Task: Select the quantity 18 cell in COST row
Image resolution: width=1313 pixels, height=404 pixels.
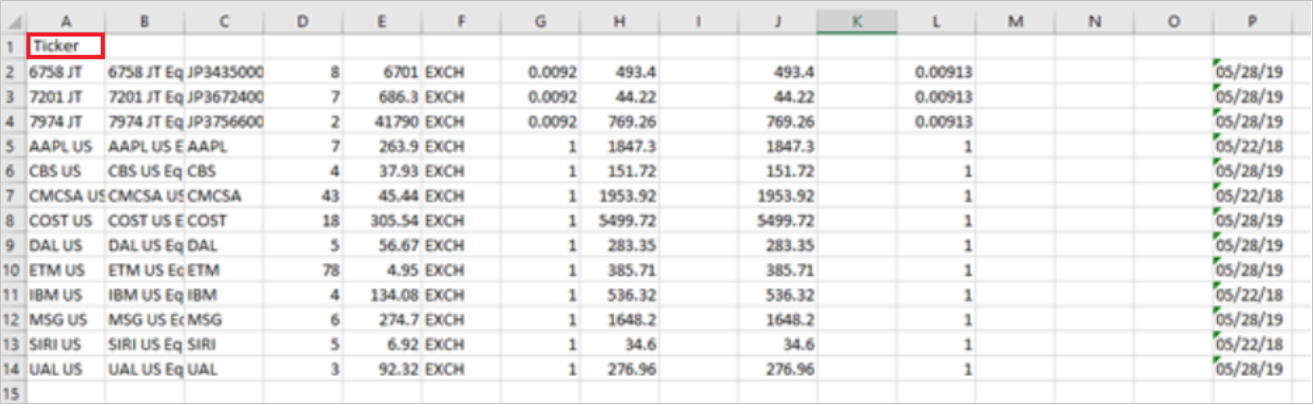Action: 303,221
